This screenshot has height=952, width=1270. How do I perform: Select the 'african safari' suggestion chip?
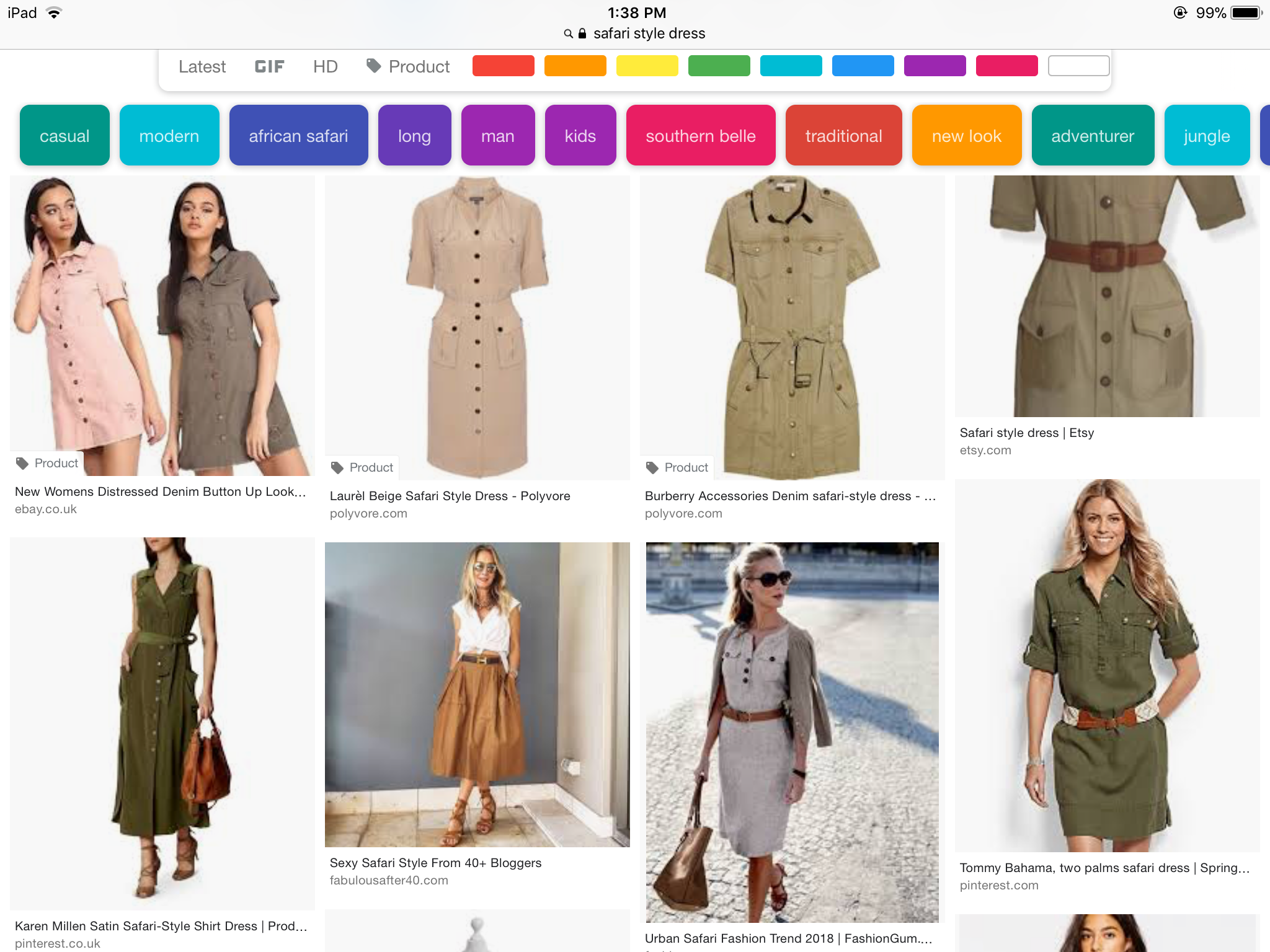tap(298, 136)
